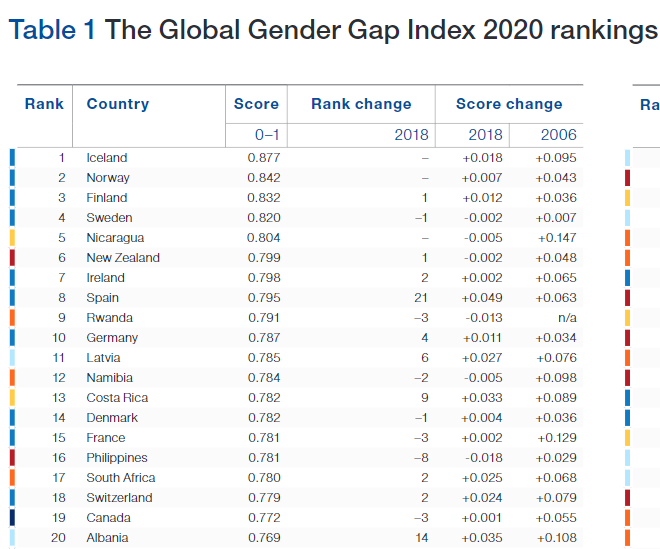This screenshot has width=660, height=549.
Task: Select the Score column header
Action: tap(256, 104)
